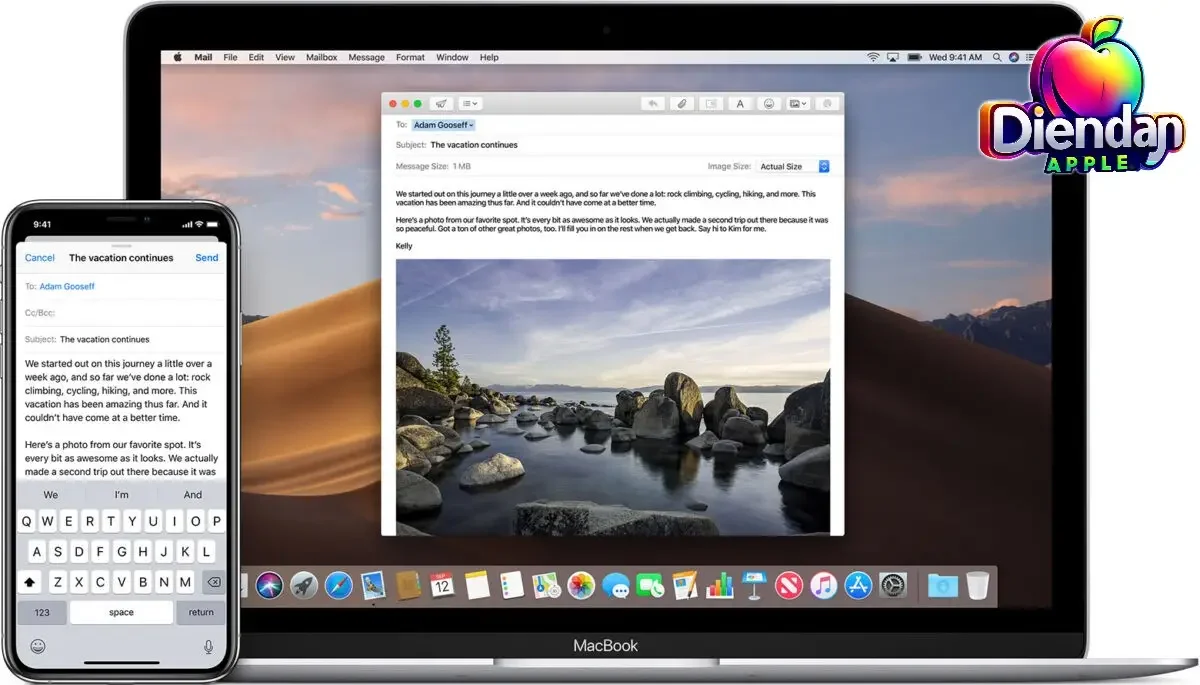Open the View menu
Viewport: 1200px width, 685px height.
285,57
